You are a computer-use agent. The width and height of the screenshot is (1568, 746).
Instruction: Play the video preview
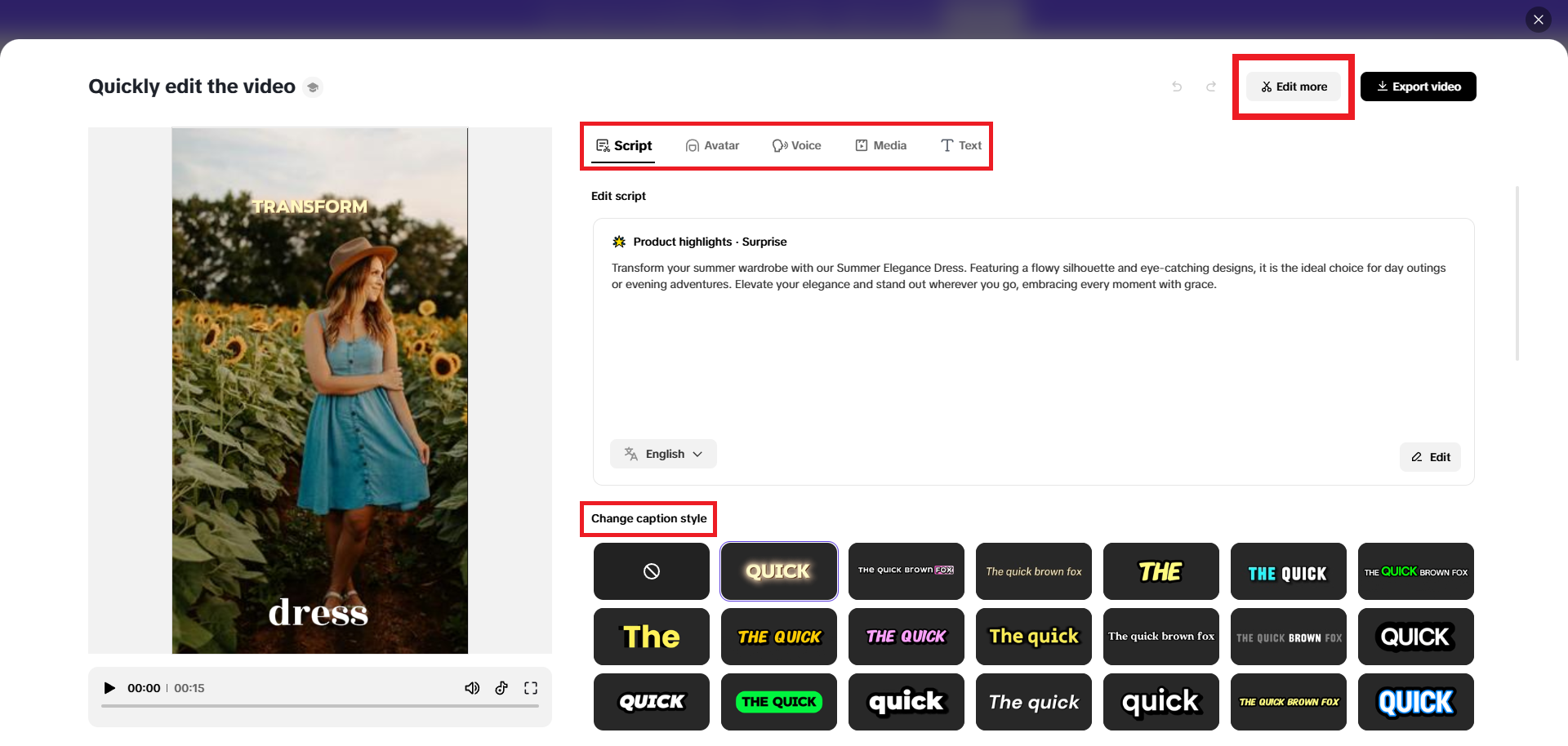(x=109, y=688)
